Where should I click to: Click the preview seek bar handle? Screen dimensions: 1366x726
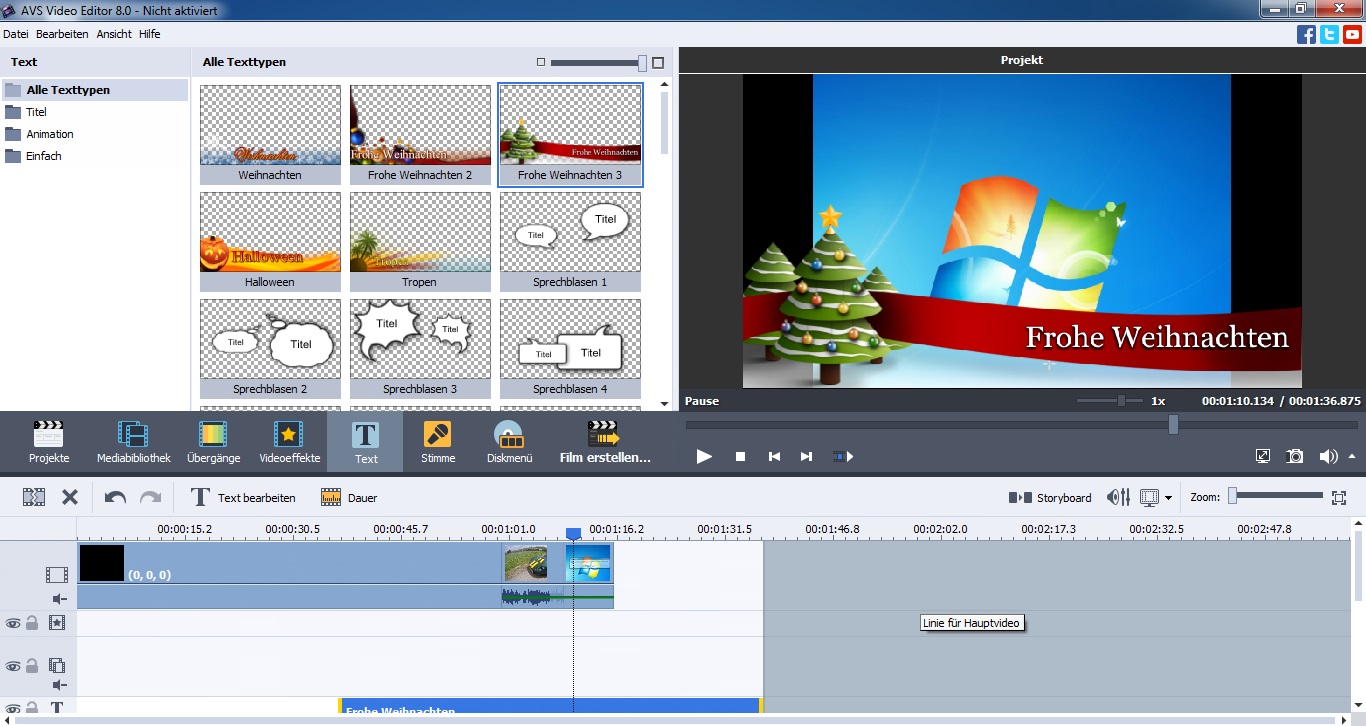[1173, 425]
